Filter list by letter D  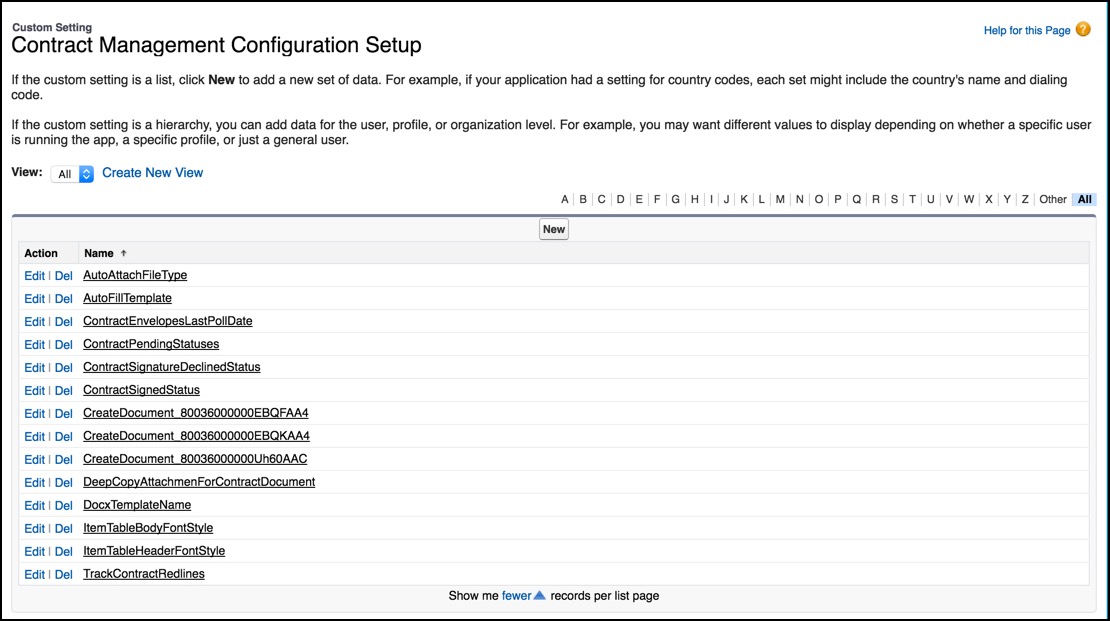(620, 199)
